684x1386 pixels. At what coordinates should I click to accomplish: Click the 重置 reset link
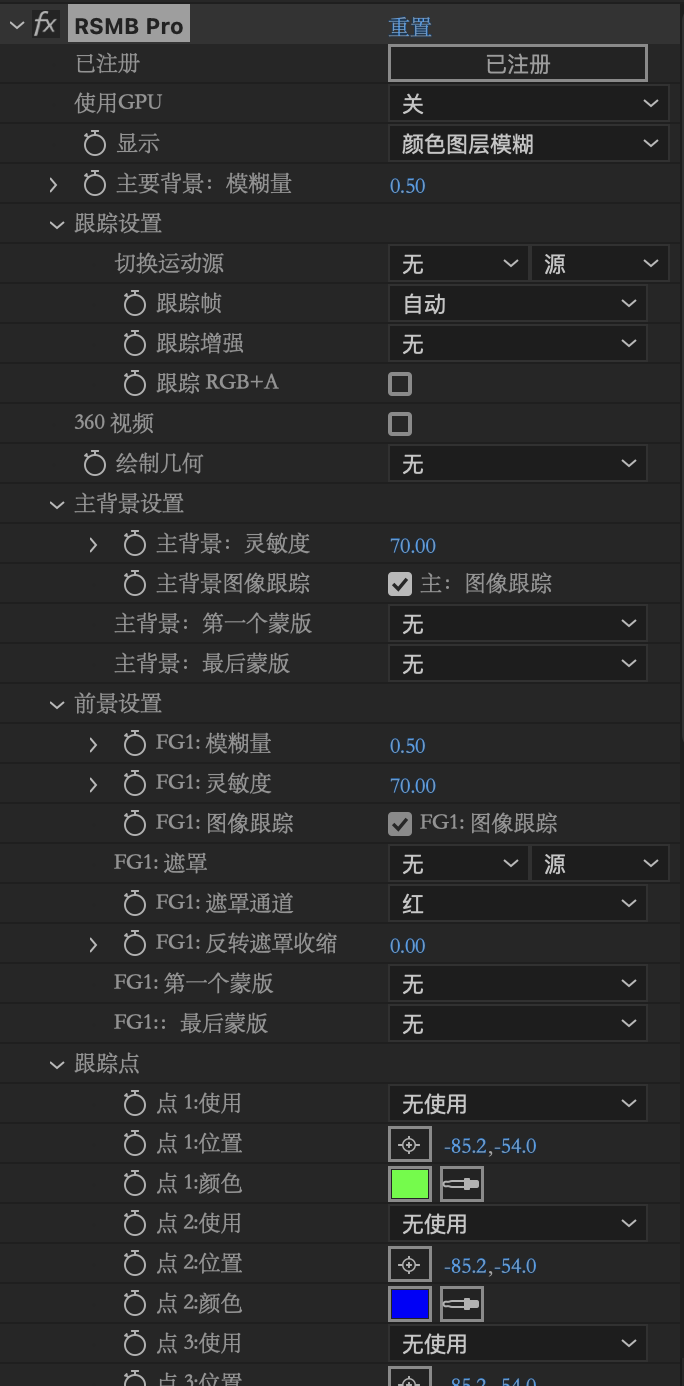[x=410, y=26]
